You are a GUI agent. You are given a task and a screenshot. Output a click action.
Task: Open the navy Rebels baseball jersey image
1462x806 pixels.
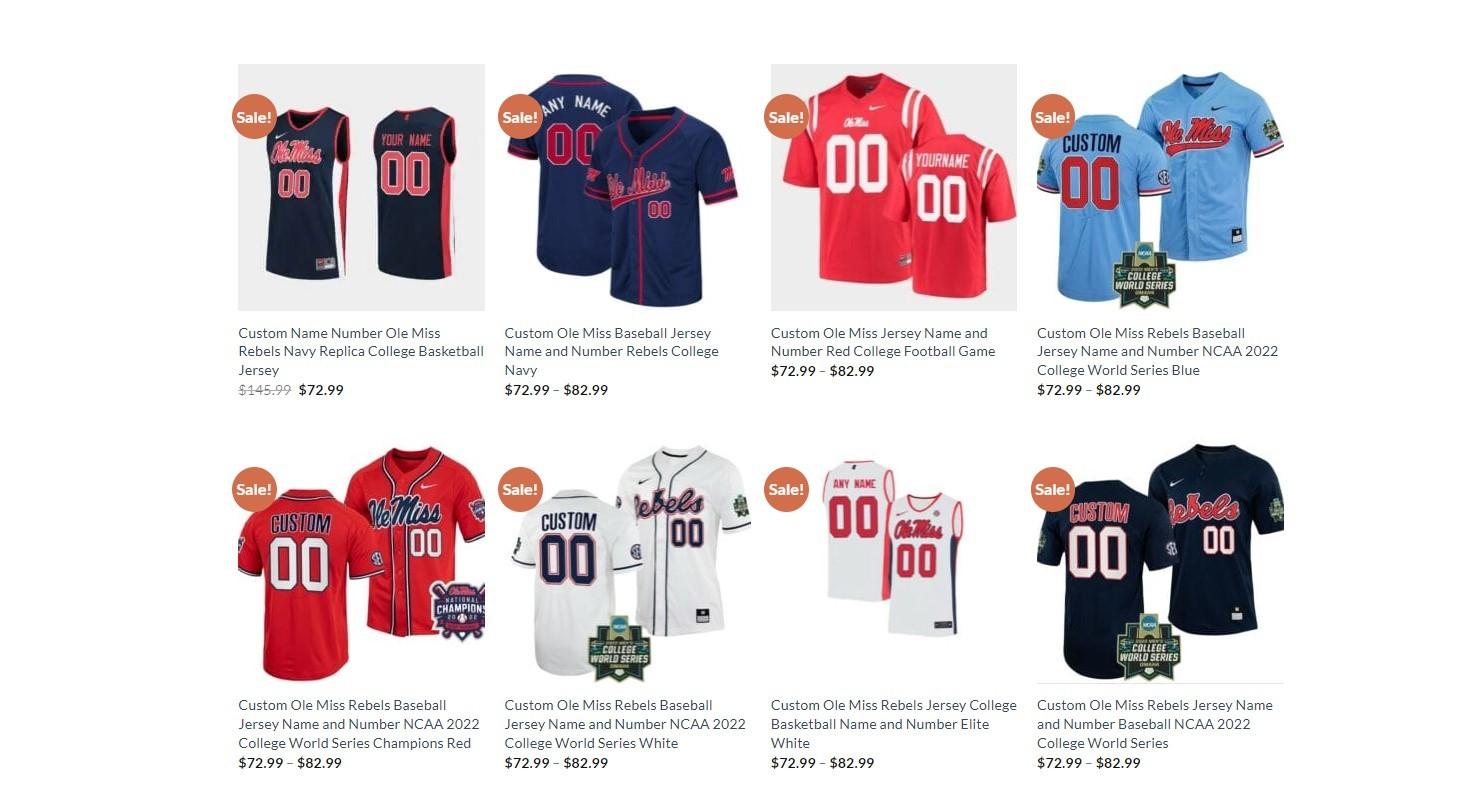(1160, 560)
